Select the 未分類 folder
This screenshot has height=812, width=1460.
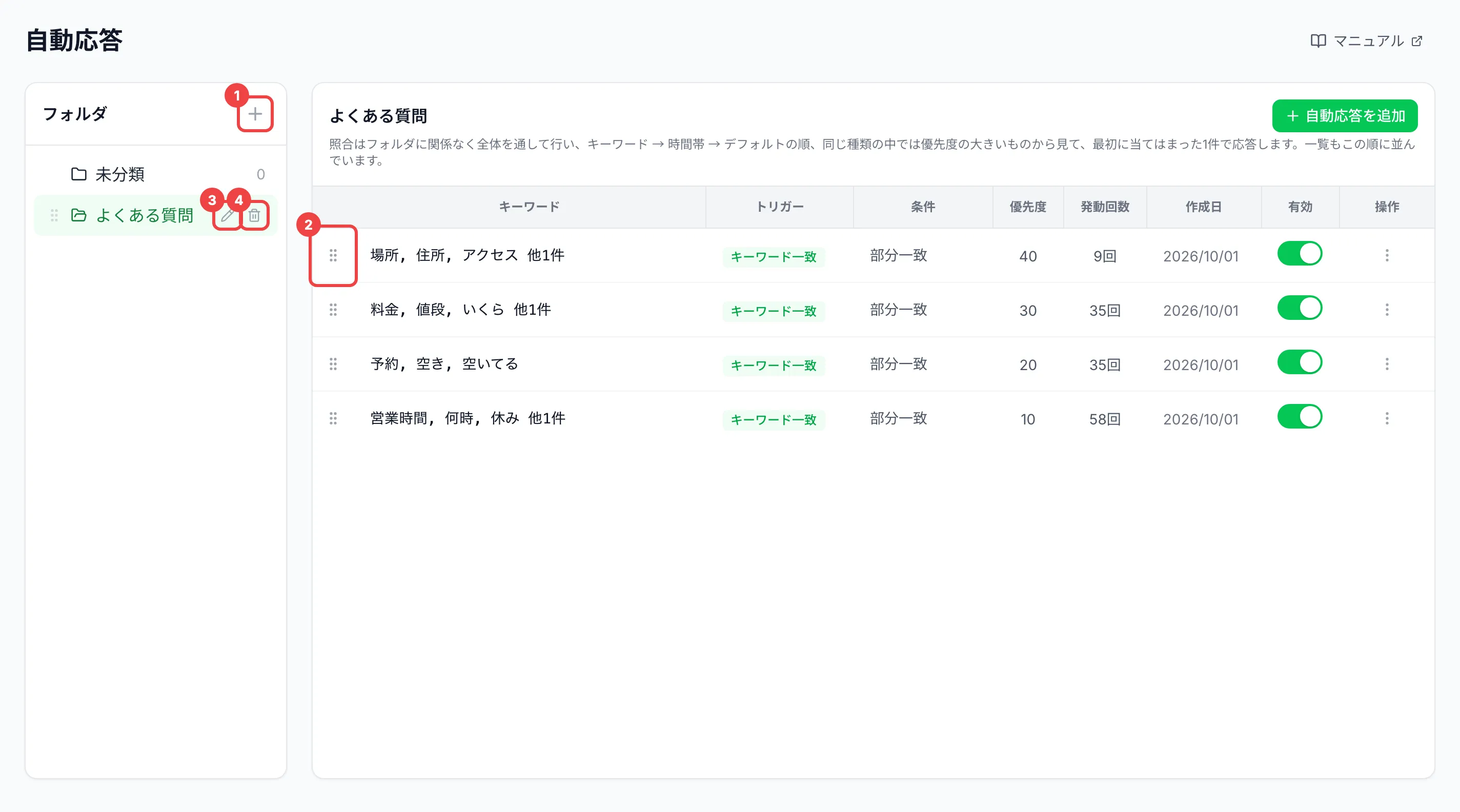tap(156, 174)
